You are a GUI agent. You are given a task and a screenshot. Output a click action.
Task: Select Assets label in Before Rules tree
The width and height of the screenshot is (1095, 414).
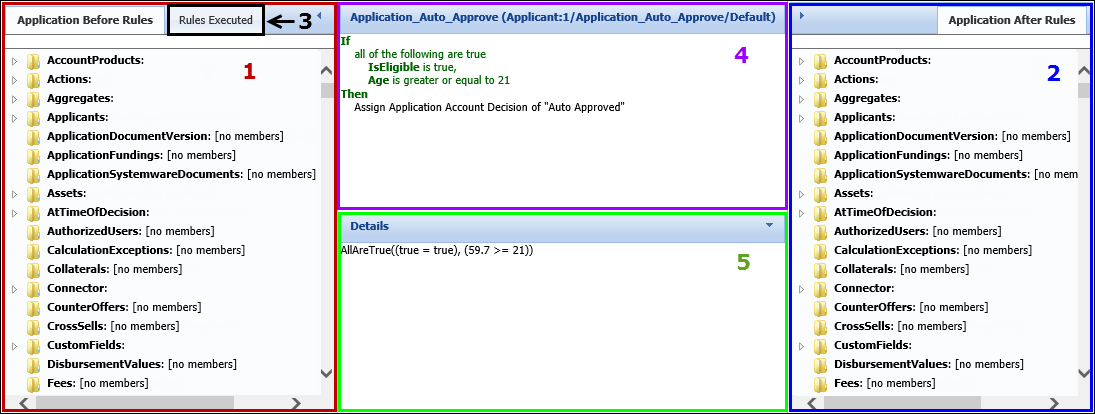tap(66, 193)
